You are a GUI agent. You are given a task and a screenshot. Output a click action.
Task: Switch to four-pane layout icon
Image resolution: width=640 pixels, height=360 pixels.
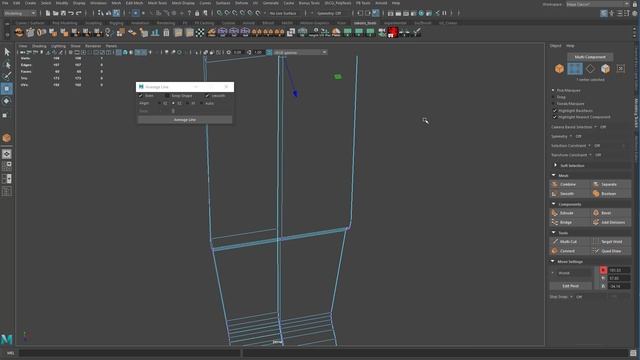tap(7, 166)
